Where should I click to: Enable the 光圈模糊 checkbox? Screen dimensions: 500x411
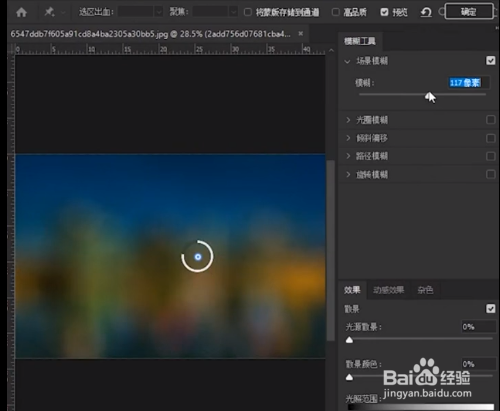[x=490, y=119]
